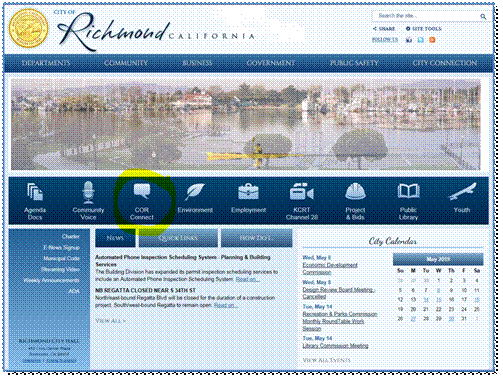Image resolution: width=503 pixels, height=380 pixels.
Task: Click the search magnifier icon
Action: tap(483, 16)
